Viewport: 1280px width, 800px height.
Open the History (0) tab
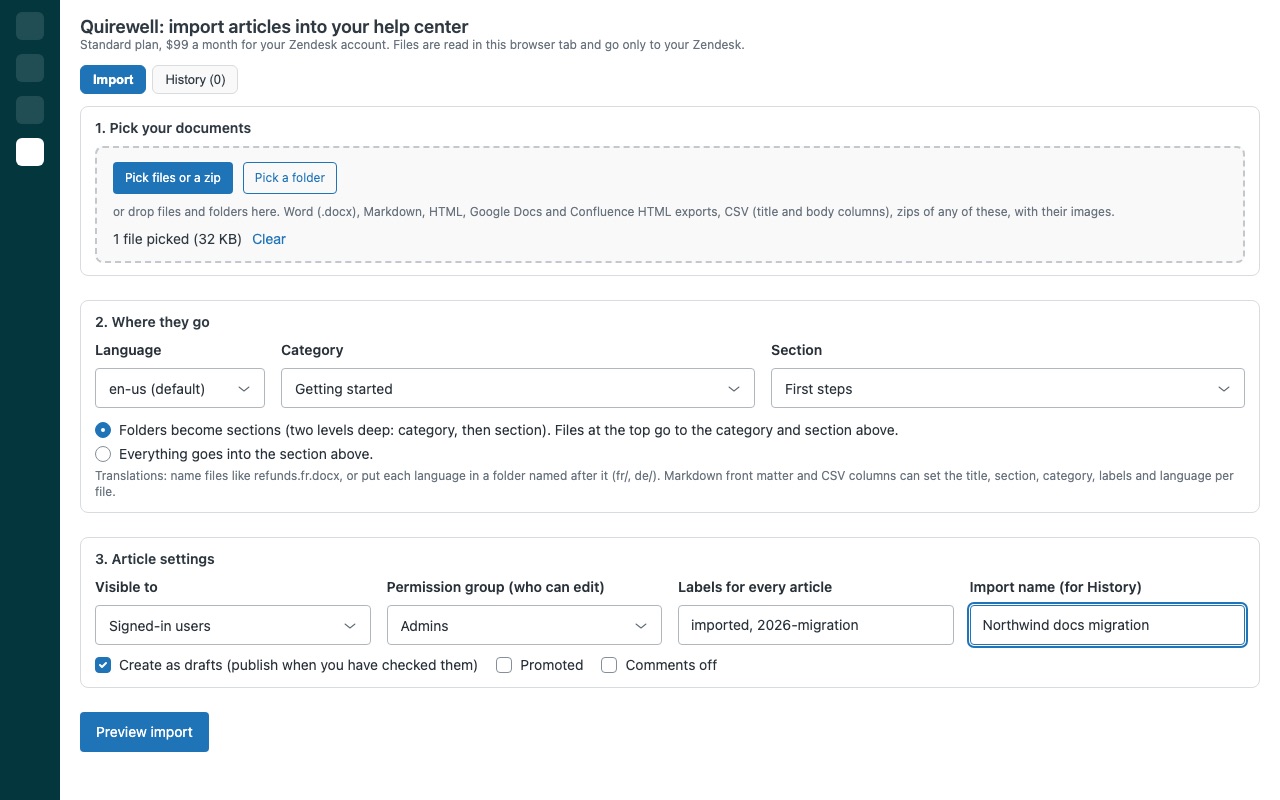pos(195,80)
